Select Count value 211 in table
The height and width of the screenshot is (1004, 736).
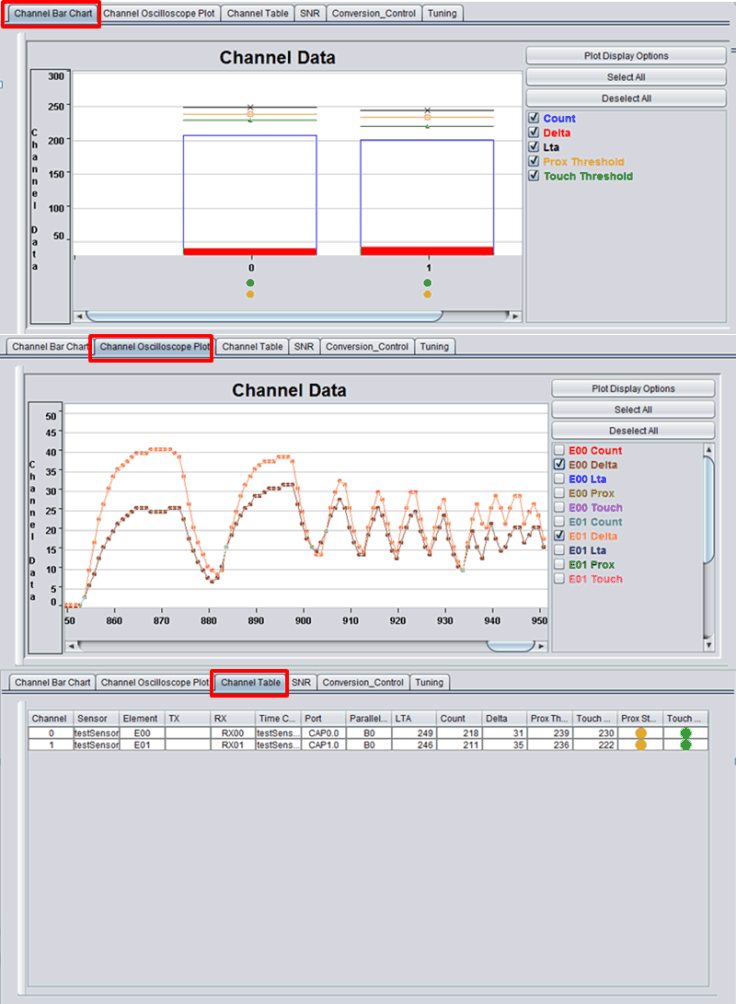(459, 745)
